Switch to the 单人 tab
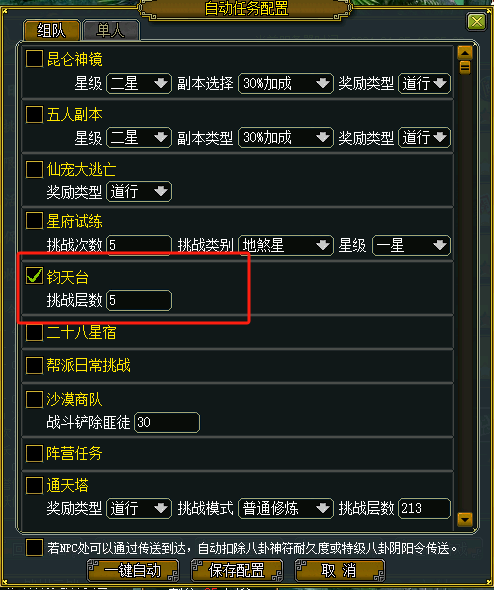 coord(111,30)
